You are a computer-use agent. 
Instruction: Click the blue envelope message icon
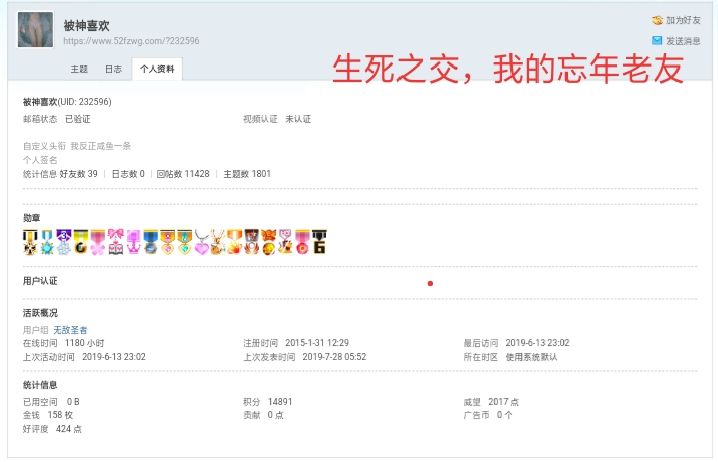657,41
